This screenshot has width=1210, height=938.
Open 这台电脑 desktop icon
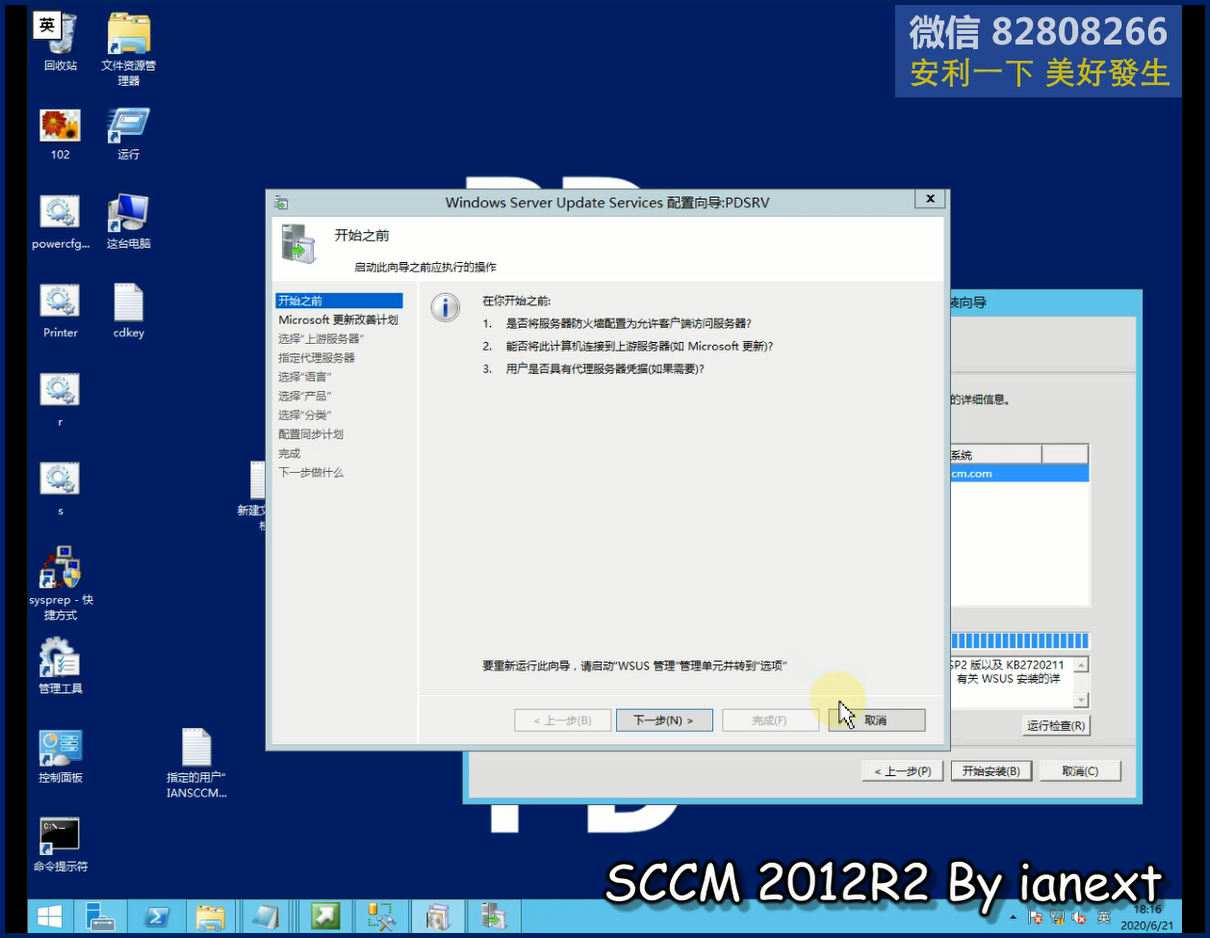128,222
